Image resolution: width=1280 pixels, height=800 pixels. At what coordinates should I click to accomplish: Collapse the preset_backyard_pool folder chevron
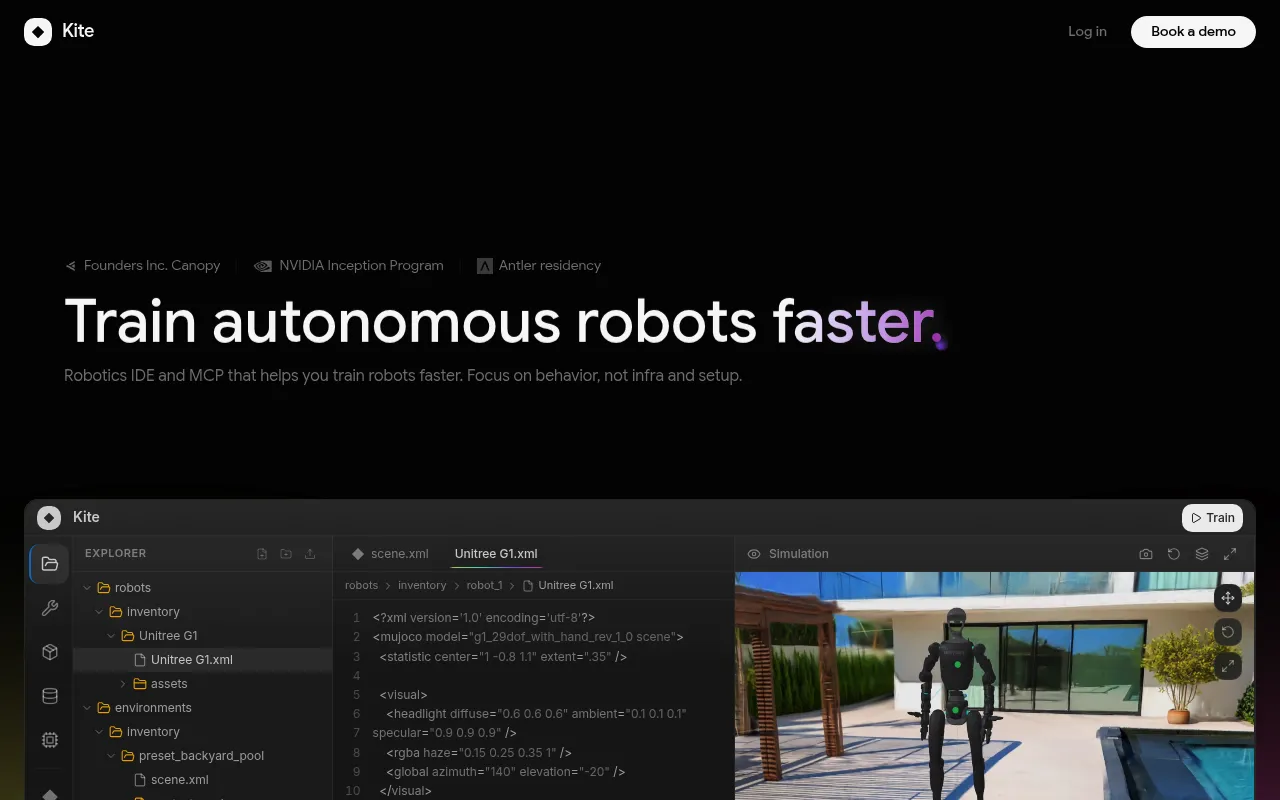(x=111, y=756)
